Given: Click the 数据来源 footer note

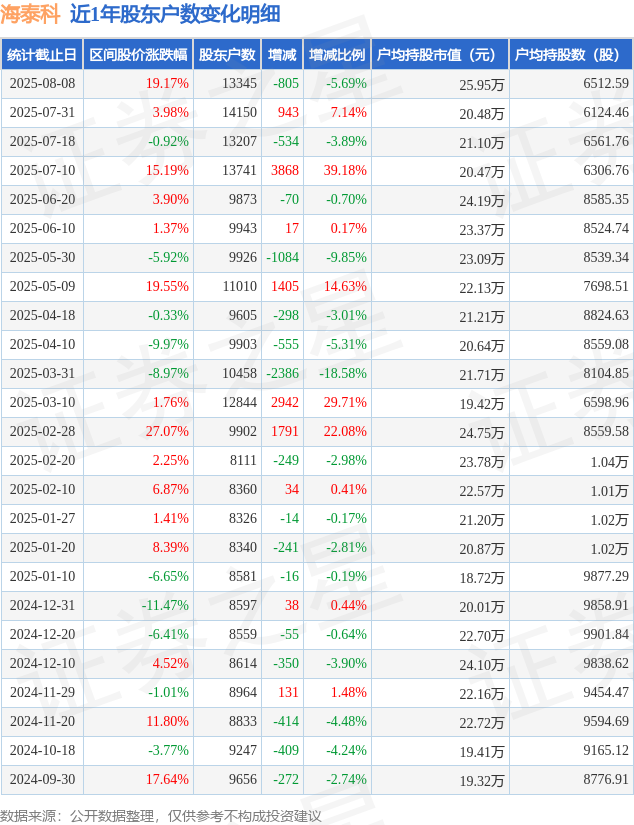Looking at the screenshot, I should point(161,816).
